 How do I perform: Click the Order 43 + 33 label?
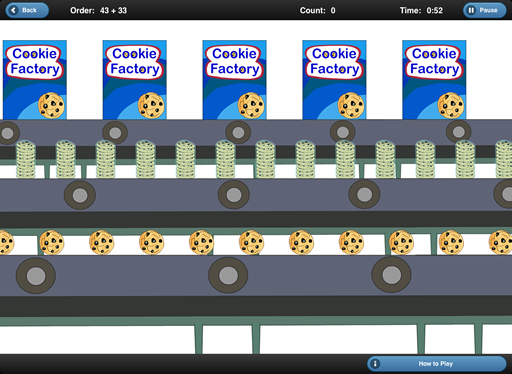coord(99,10)
